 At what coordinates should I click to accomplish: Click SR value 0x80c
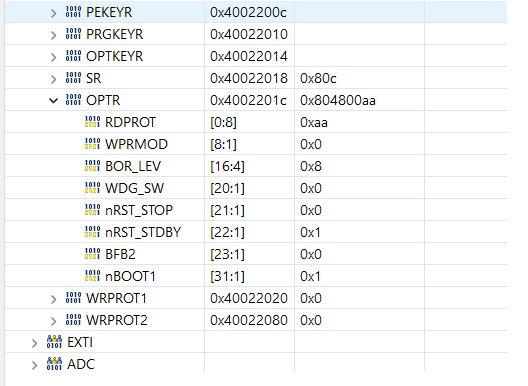318,78
